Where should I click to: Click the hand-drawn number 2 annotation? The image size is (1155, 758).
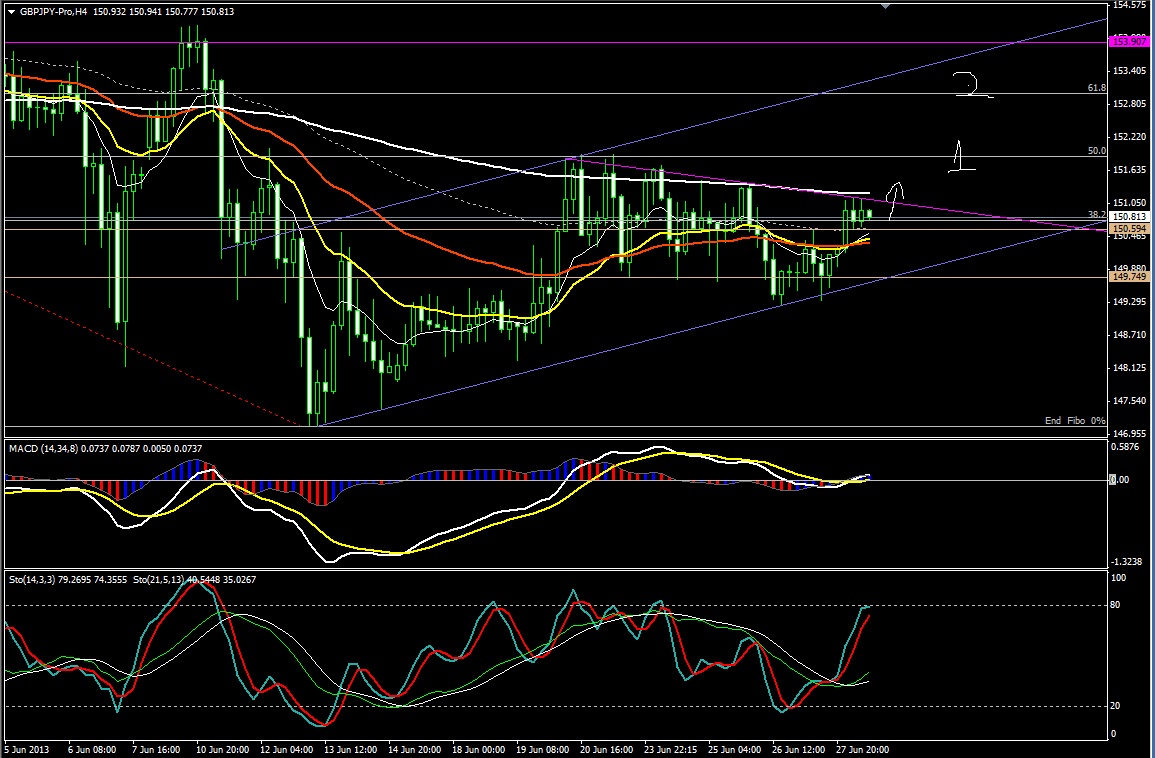click(968, 86)
